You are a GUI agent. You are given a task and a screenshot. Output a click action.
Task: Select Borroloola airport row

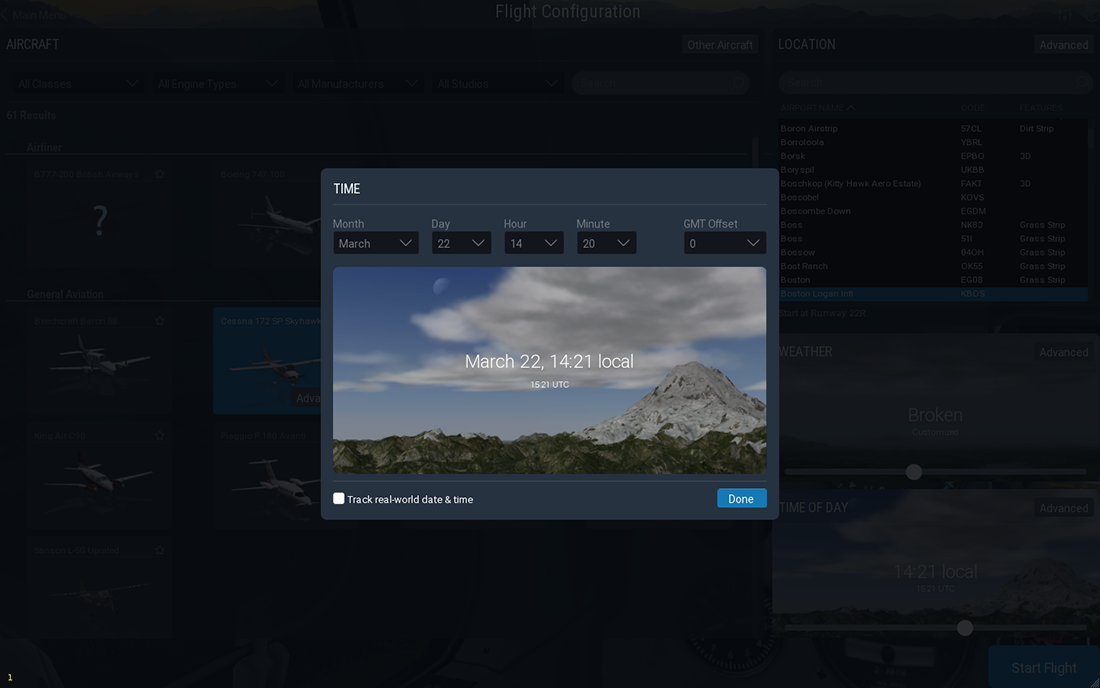pos(933,142)
